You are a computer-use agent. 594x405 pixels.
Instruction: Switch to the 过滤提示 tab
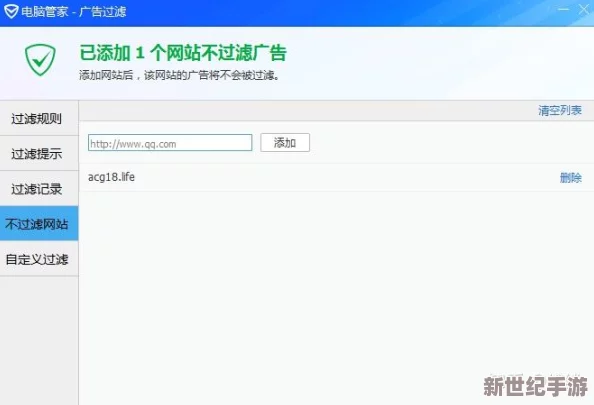coord(39,154)
